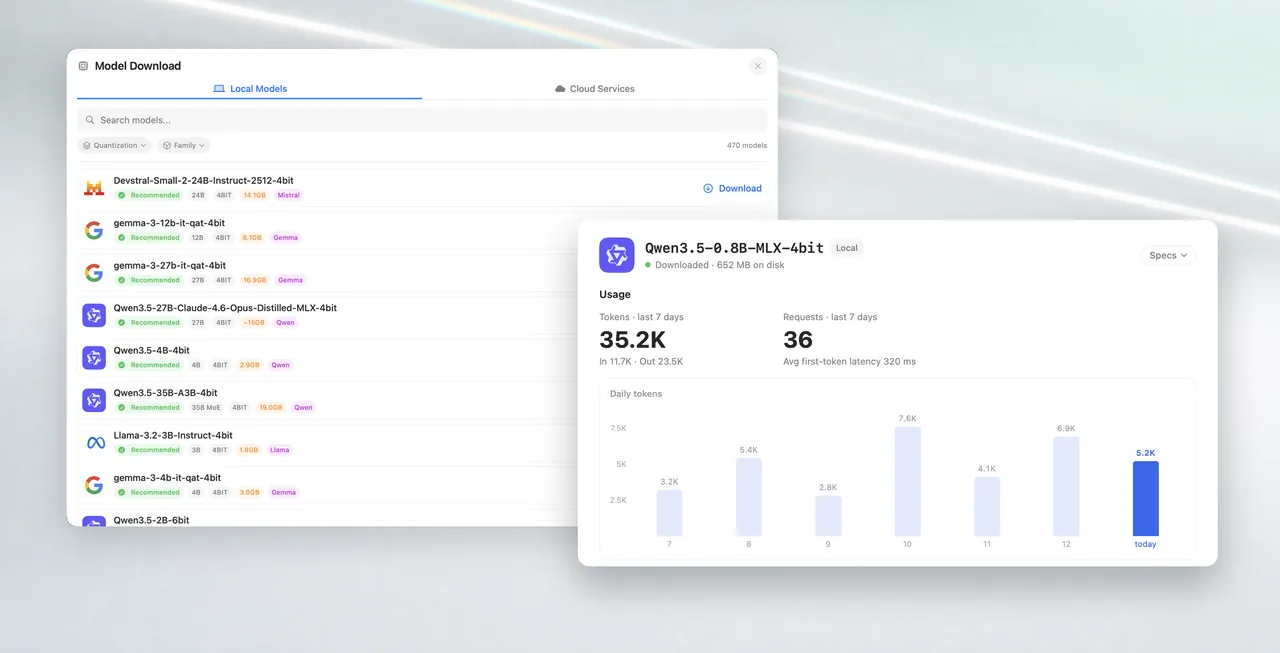Click the Recommended badge on Llama-3.2-3B-Instruct row
The height and width of the screenshot is (653, 1280).
[x=148, y=450]
